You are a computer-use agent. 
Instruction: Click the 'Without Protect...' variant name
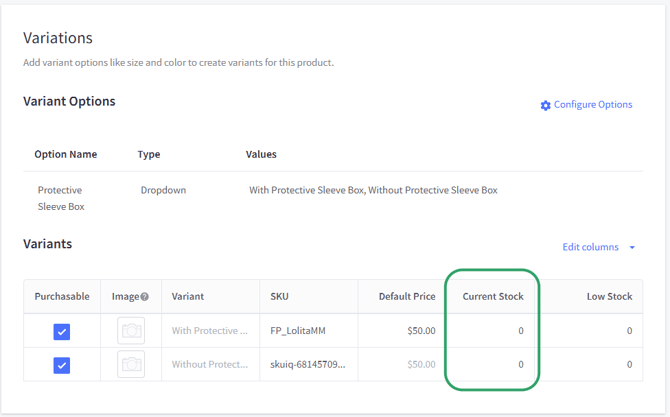pos(209,364)
